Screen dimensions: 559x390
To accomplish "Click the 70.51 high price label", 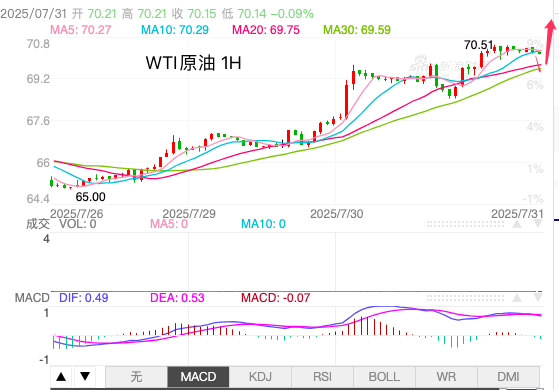I will [x=478, y=45].
